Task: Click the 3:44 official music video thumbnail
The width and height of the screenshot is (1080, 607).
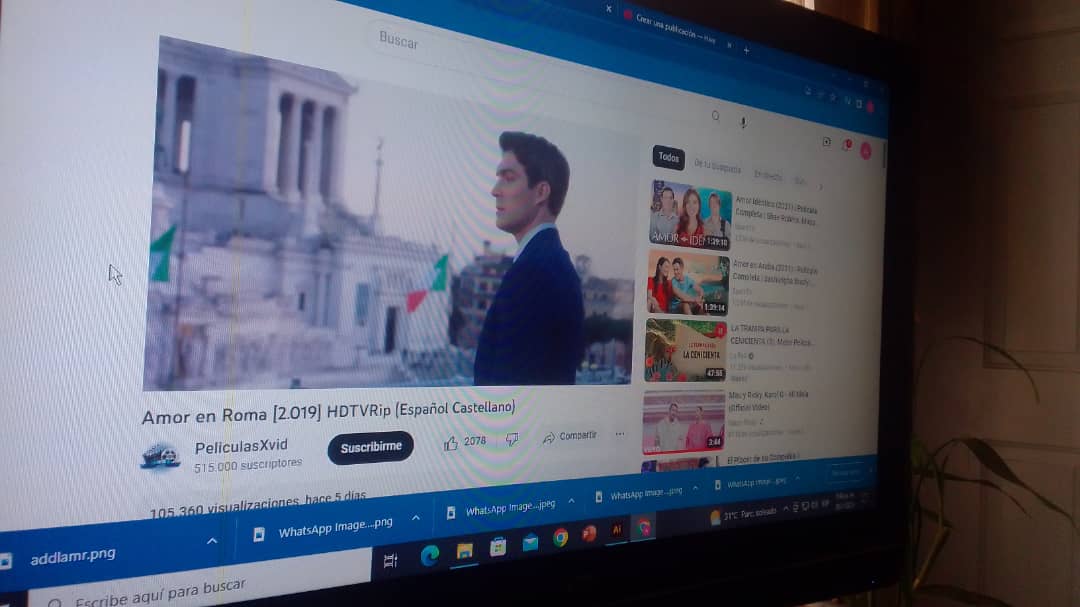Action: click(x=683, y=423)
